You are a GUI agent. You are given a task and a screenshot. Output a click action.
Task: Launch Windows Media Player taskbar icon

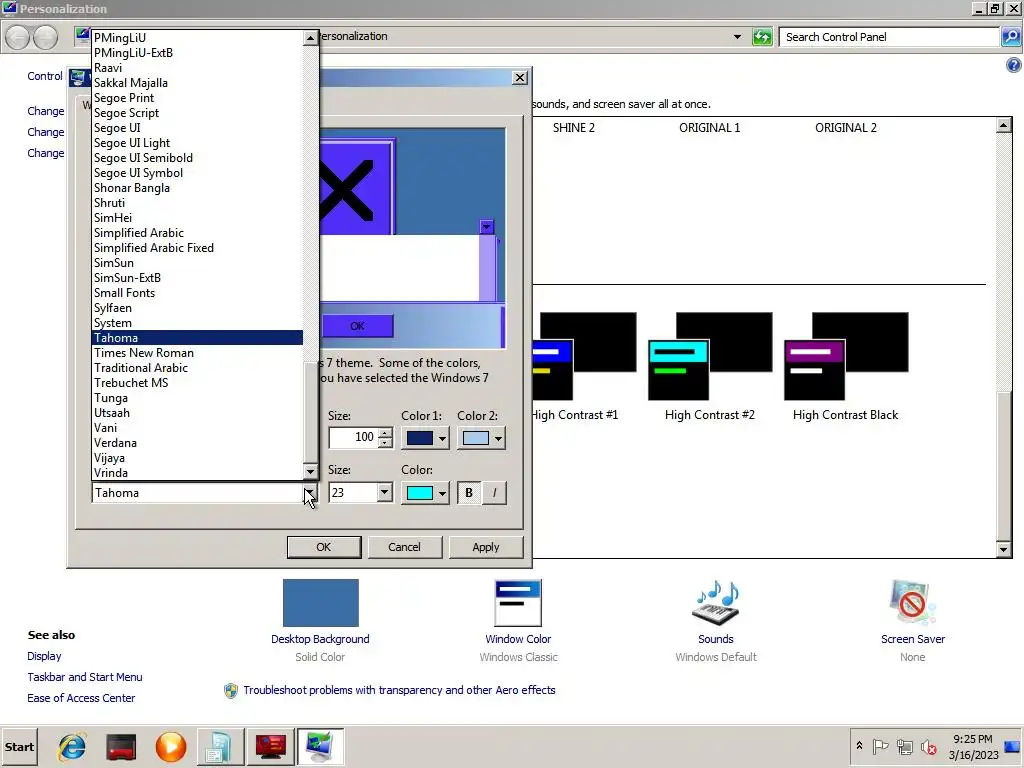coord(170,746)
